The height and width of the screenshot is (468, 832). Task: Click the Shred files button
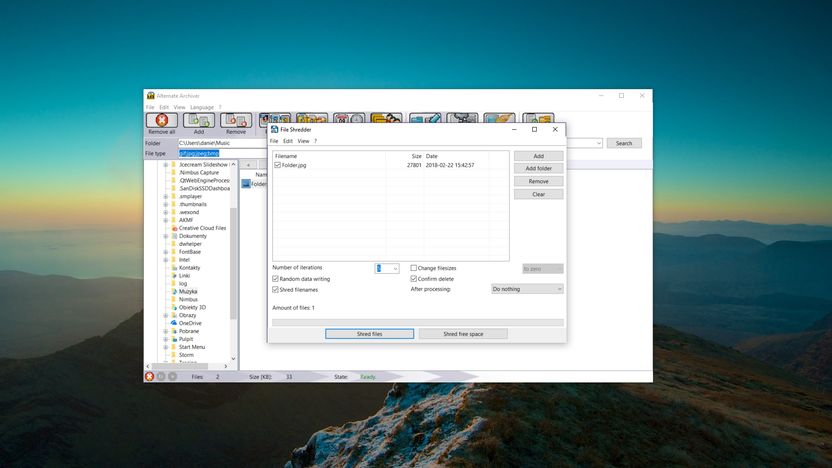369,334
